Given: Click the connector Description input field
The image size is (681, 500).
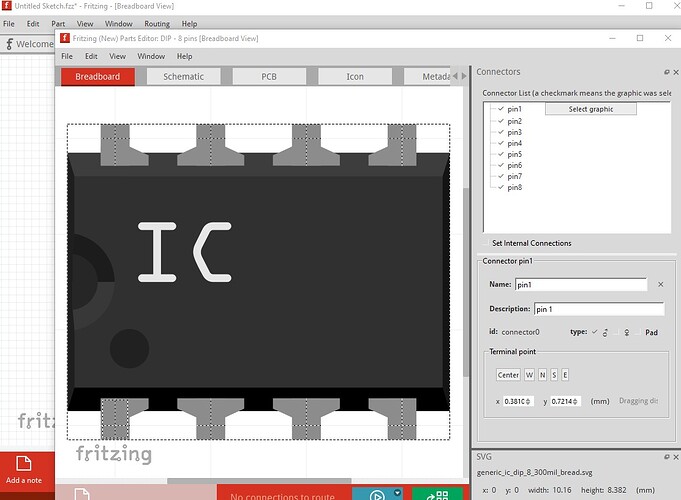Looking at the screenshot, I should pyautogui.click(x=599, y=309).
